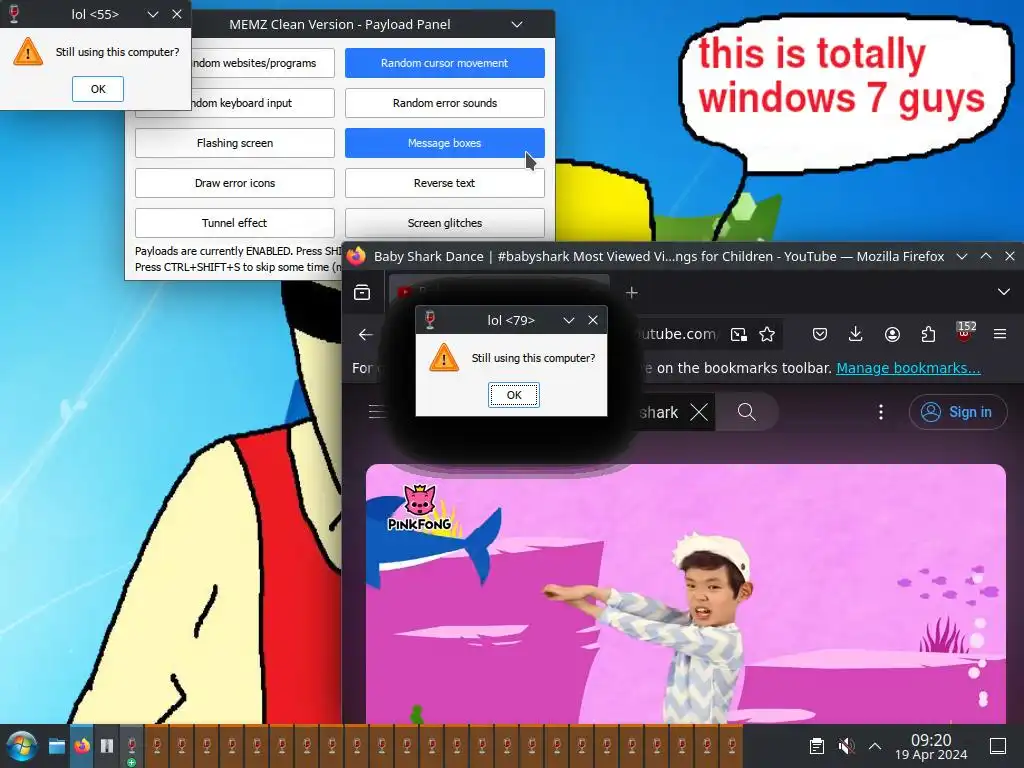1024x768 pixels.
Task: Click the Show Desktop button on the taskbar
Action: click(x=998, y=746)
